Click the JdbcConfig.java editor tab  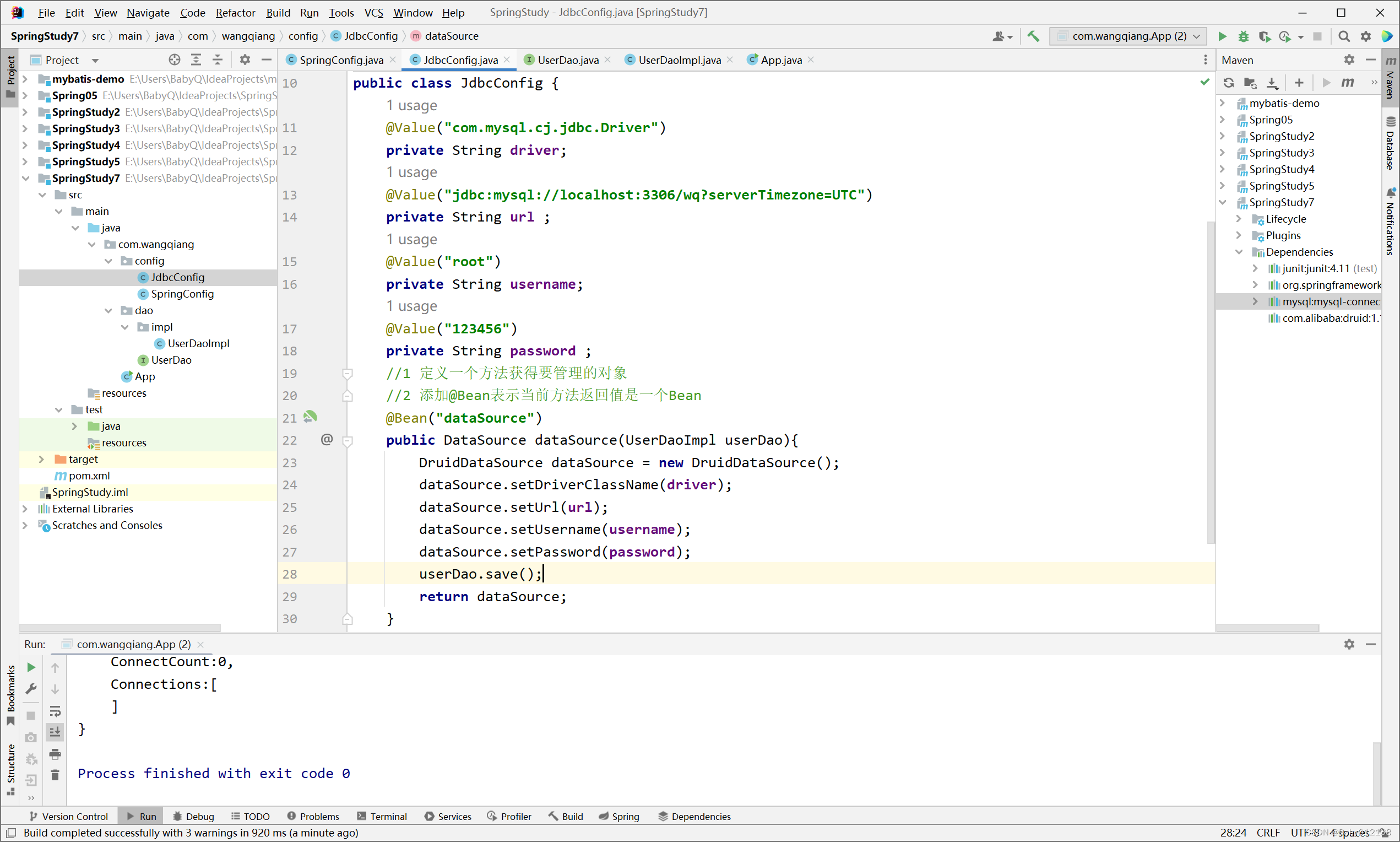(460, 60)
